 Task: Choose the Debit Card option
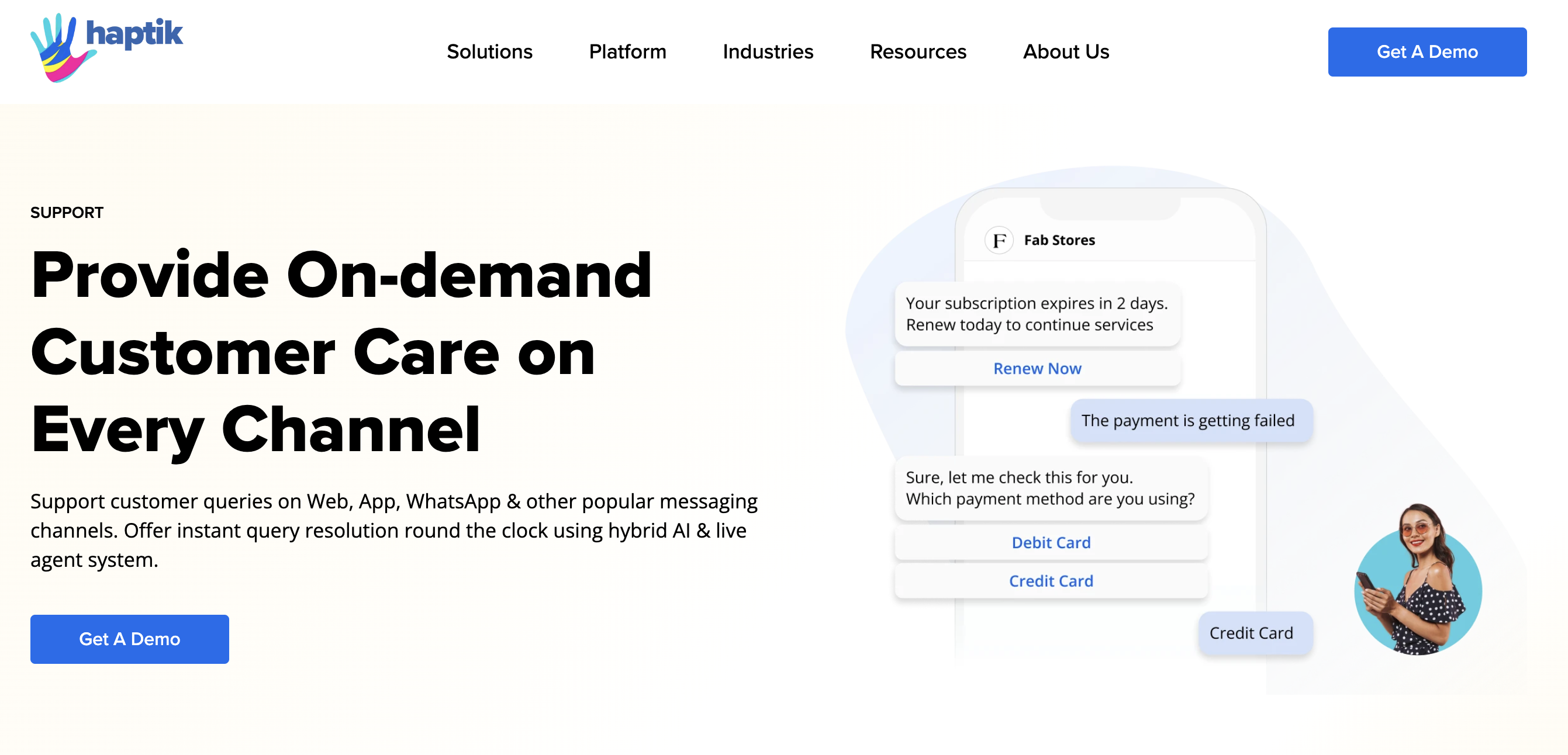[x=1051, y=543]
